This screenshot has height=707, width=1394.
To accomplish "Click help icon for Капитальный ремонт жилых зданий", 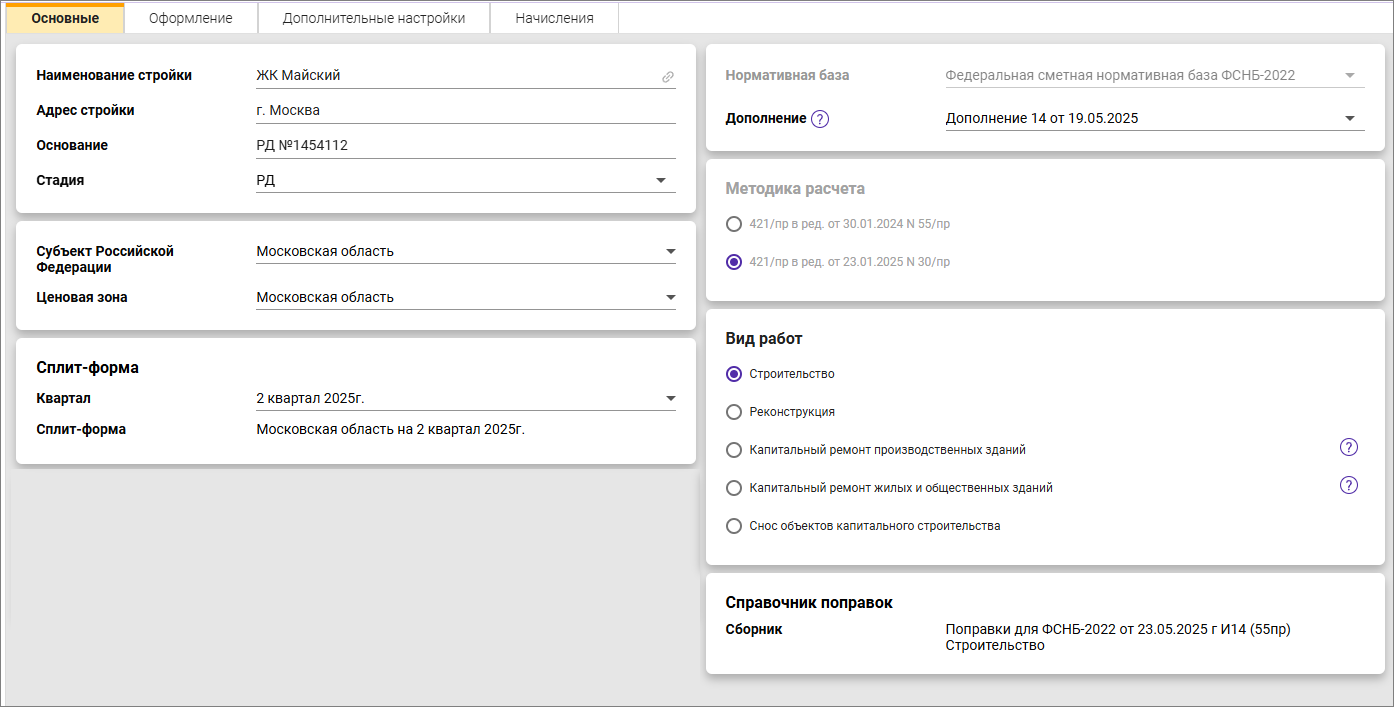I will 1348,486.
